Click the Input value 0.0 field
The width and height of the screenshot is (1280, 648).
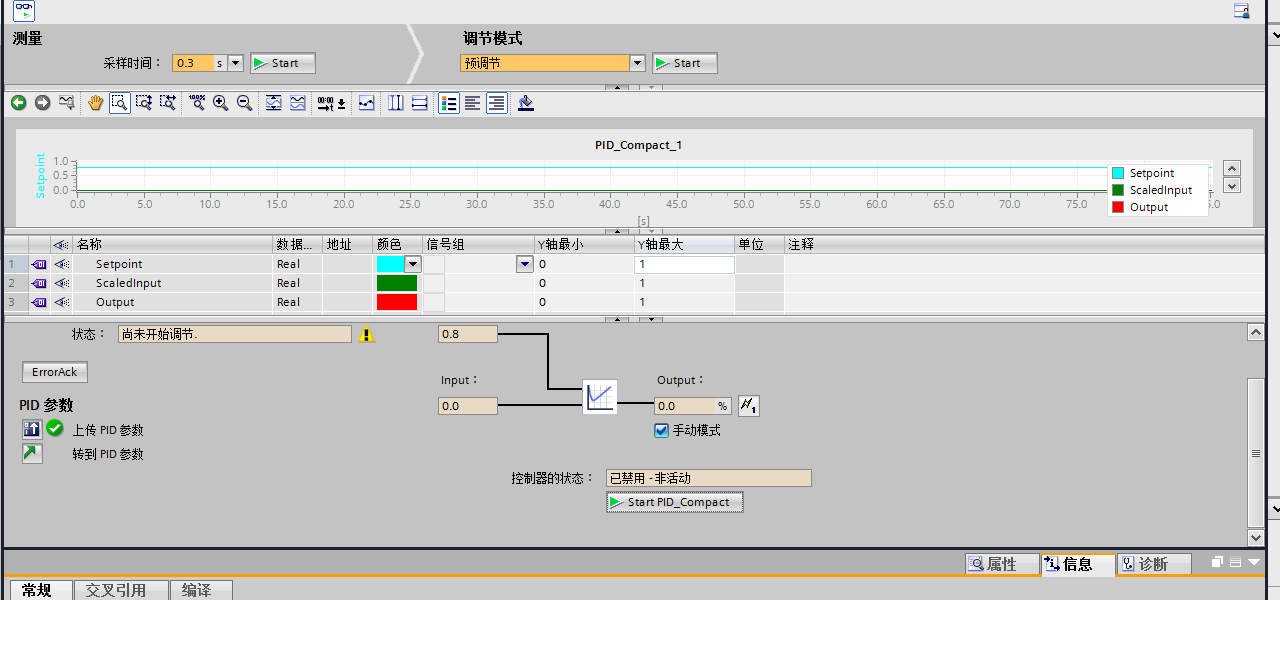(468, 406)
